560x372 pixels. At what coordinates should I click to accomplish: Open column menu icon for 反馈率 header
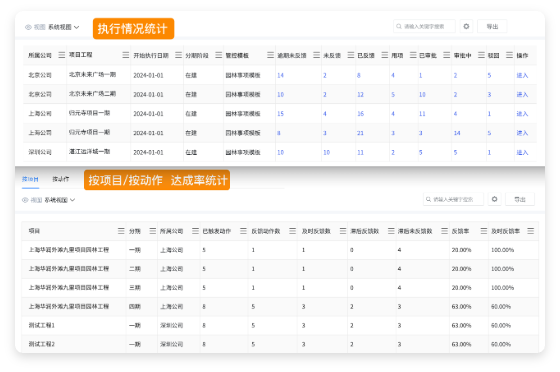point(484,231)
